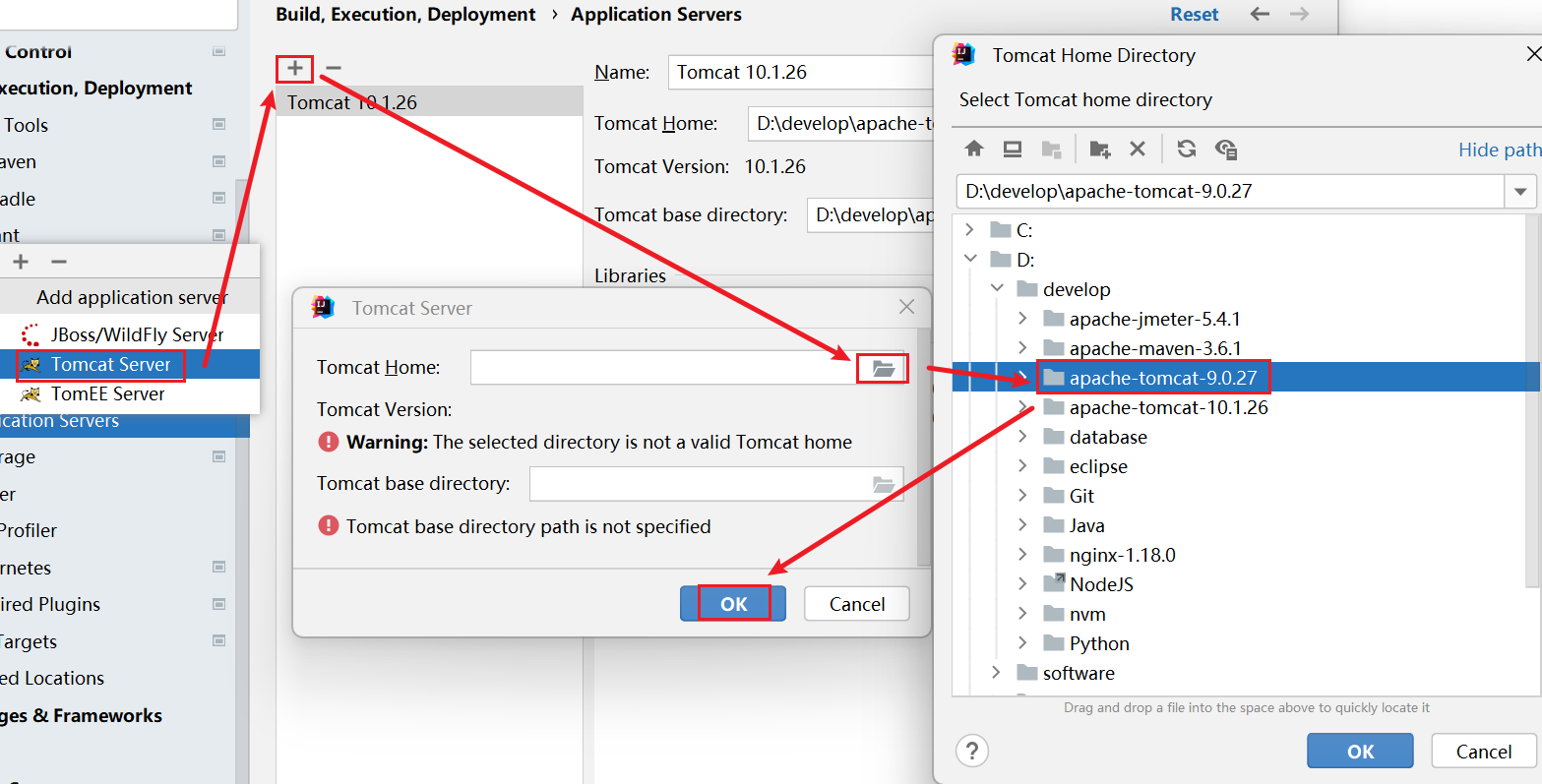The height and width of the screenshot is (784, 1542).
Task: Open help for Tomcat Home Directory dialog
Action: click(x=972, y=752)
